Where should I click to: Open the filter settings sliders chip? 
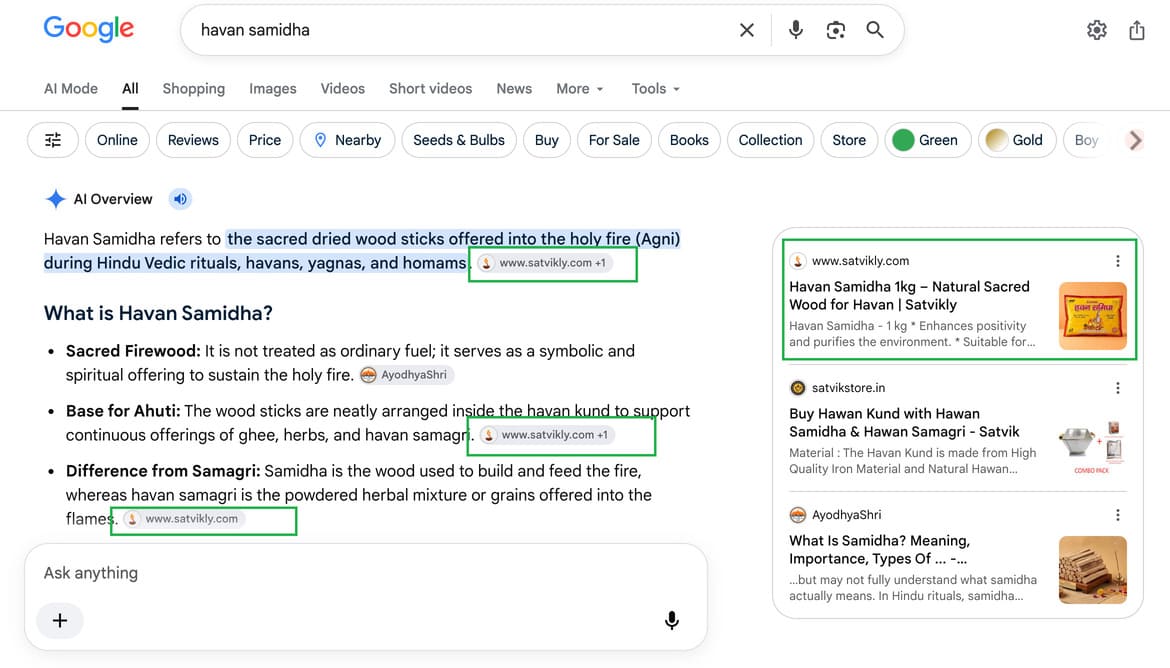click(53, 140)
